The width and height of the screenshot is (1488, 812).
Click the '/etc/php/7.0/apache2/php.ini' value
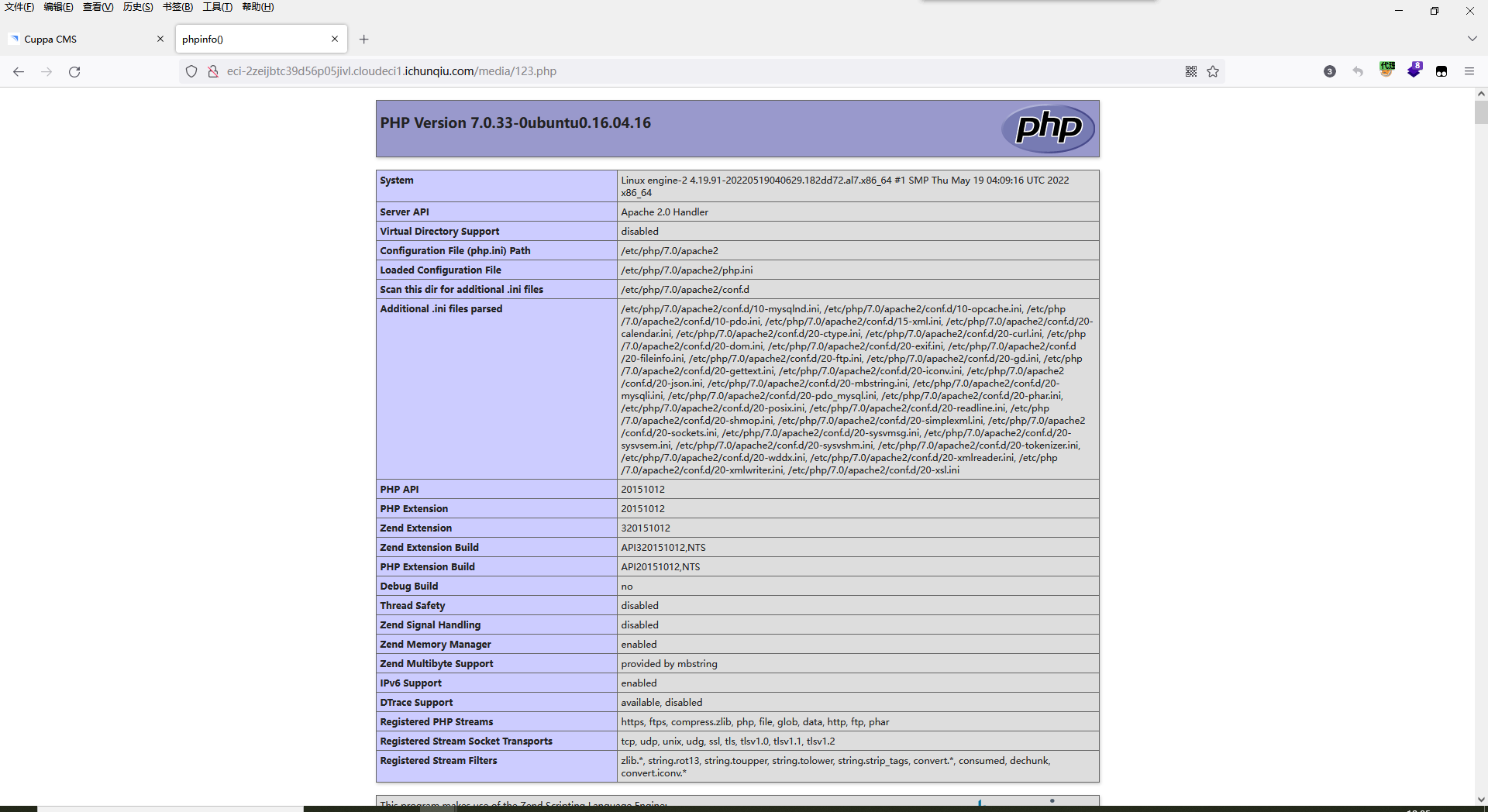[x=687, y=270]
